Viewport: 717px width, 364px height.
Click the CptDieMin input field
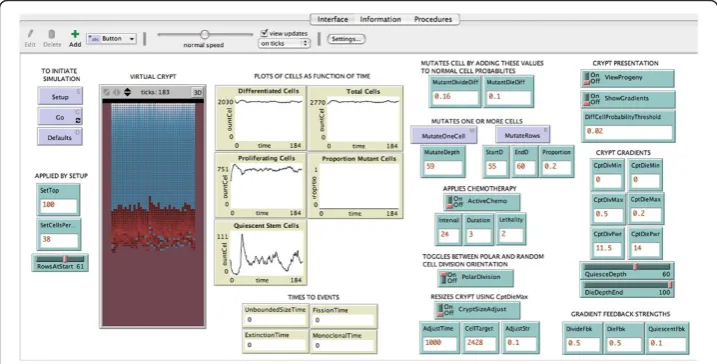tap(645, 181)
